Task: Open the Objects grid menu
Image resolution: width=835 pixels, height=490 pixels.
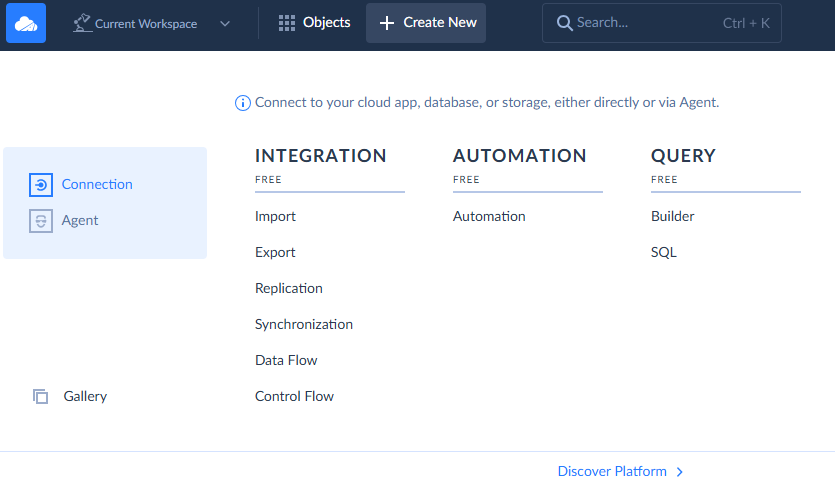Action: coord(287,23)
